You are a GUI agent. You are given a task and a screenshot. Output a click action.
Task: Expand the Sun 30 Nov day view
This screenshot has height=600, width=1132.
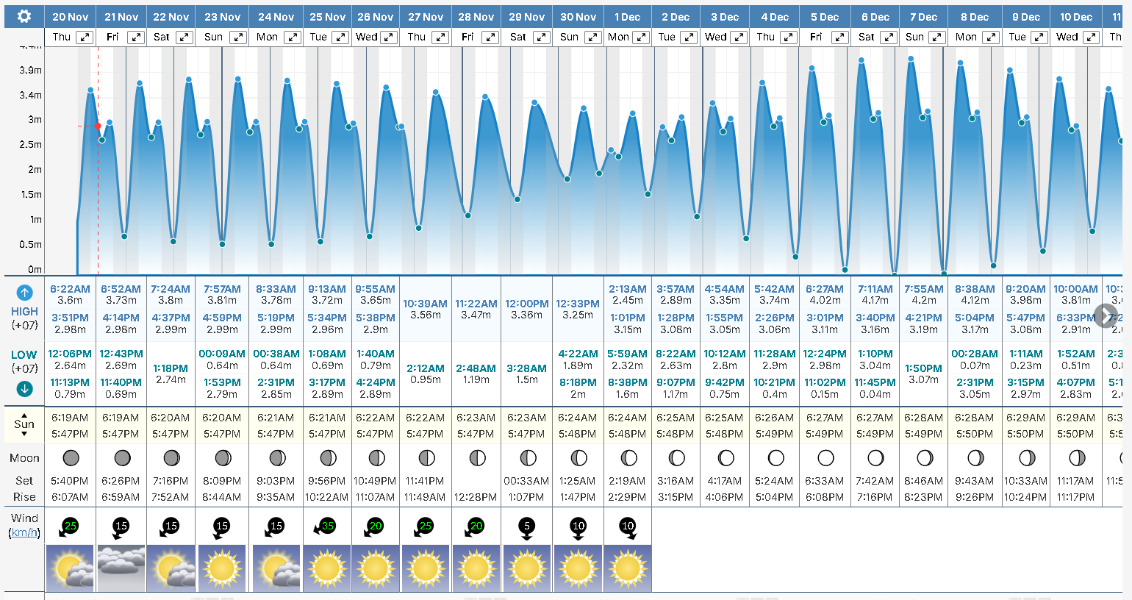point(592,37)
